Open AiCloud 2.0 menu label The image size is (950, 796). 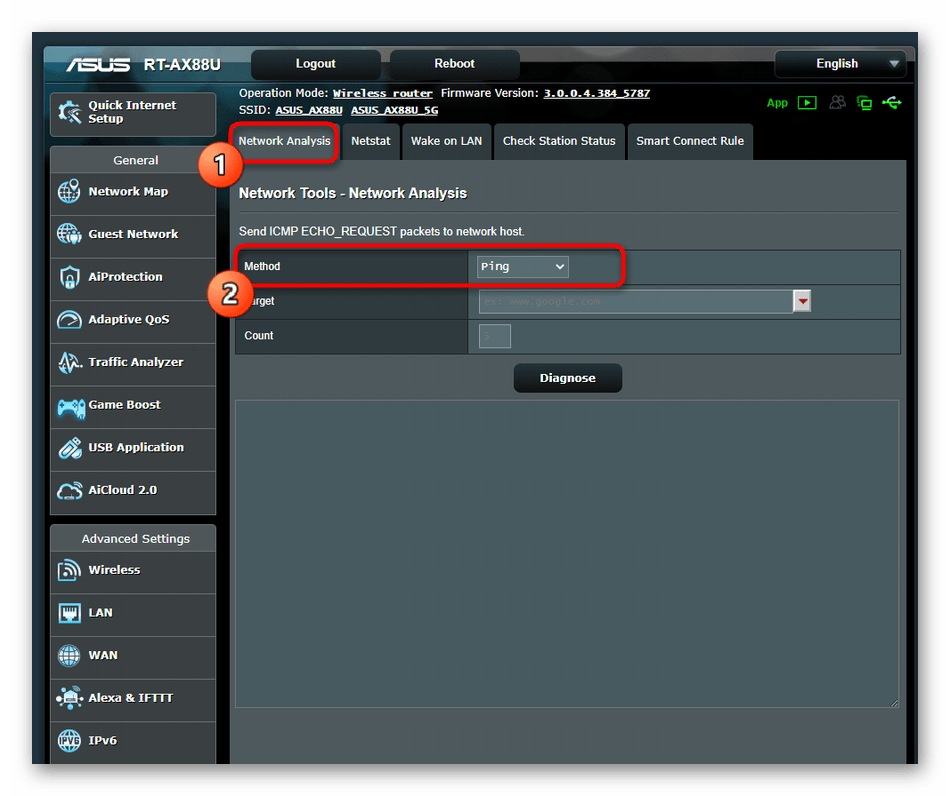123,490
